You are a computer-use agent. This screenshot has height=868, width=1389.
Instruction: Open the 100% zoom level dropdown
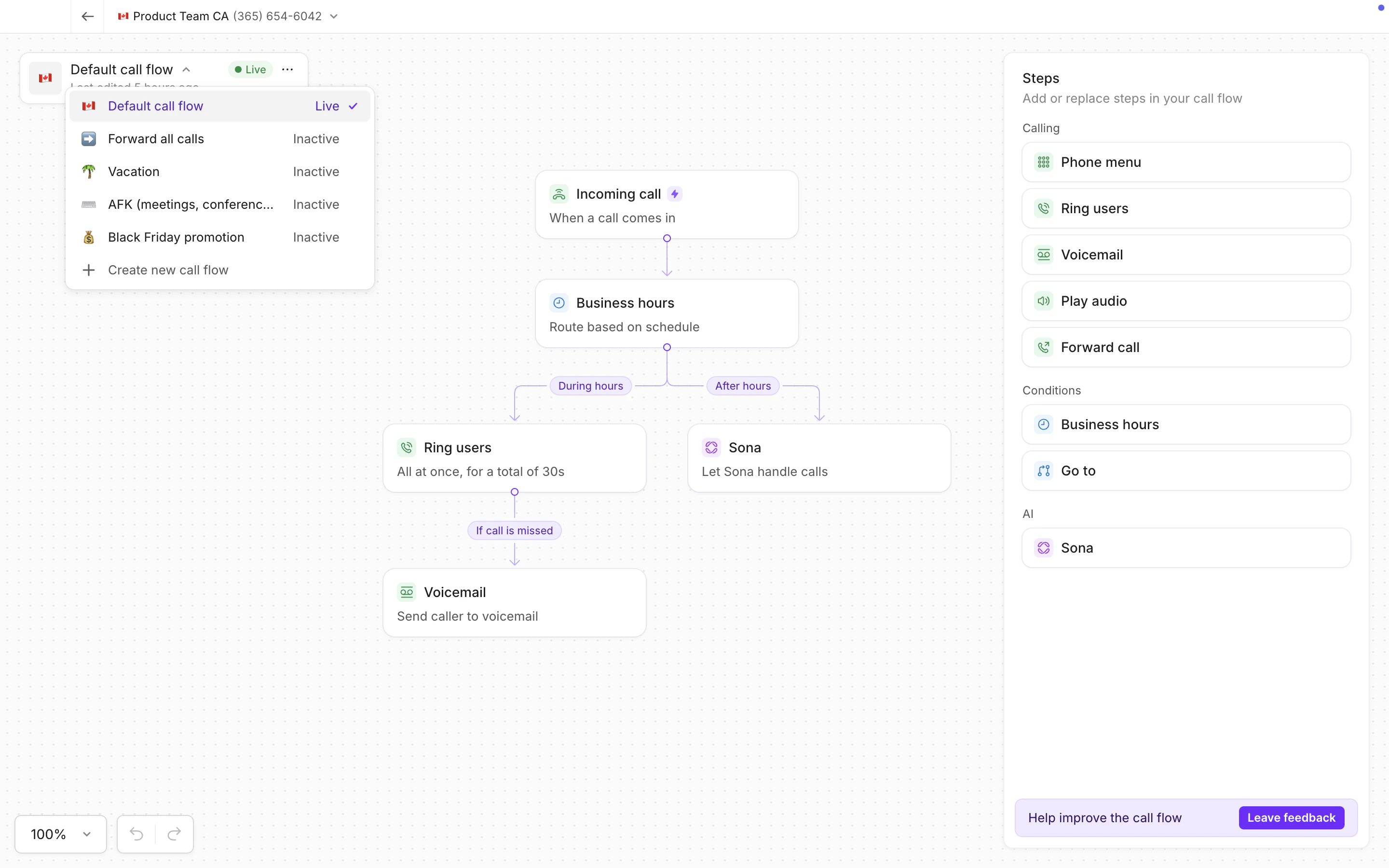[x=60, y=834]
